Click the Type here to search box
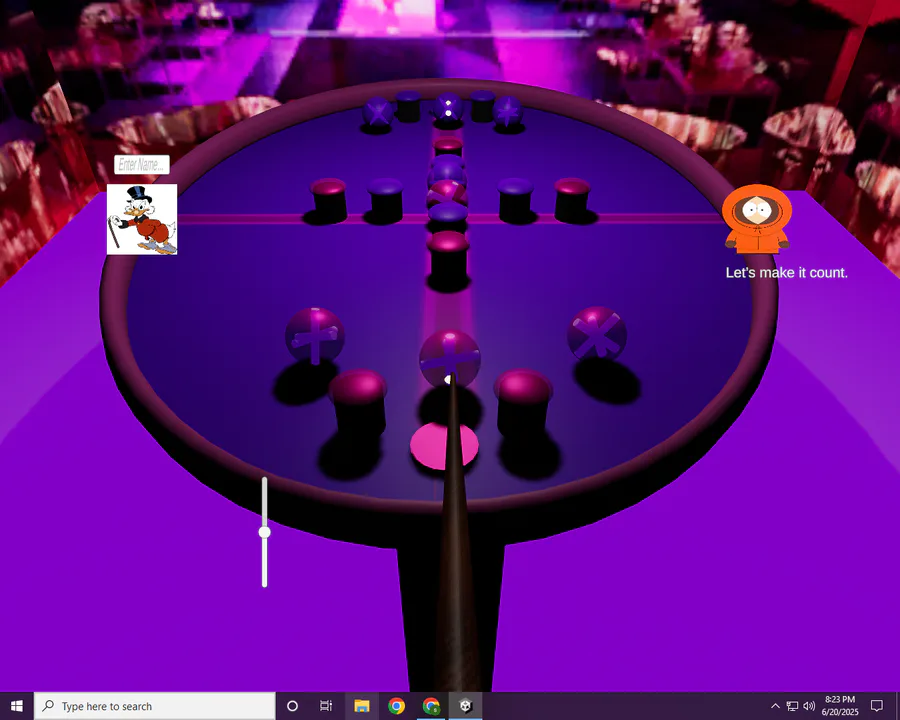Screen dimensions: 900x720 point(155,706)
